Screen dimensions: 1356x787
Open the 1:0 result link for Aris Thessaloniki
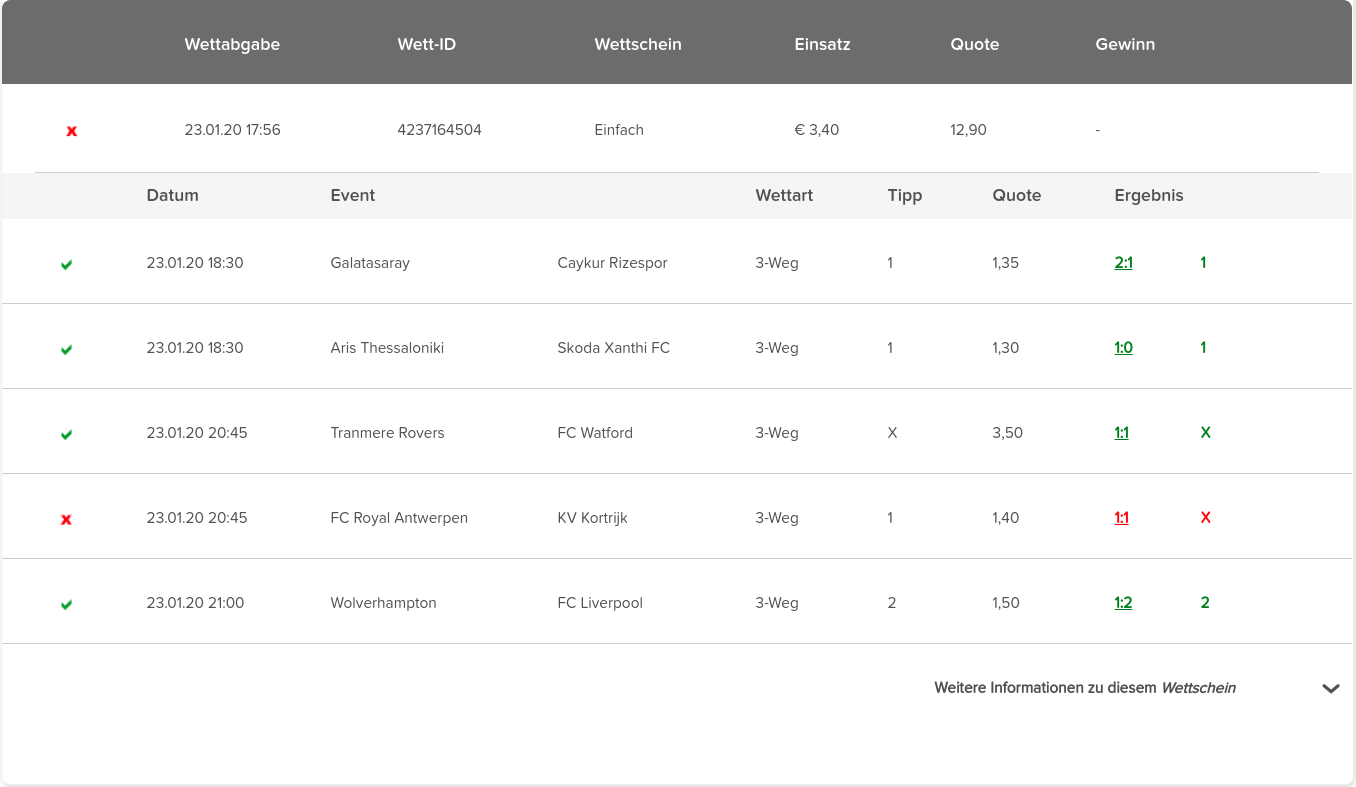(x=1124, y=348)
